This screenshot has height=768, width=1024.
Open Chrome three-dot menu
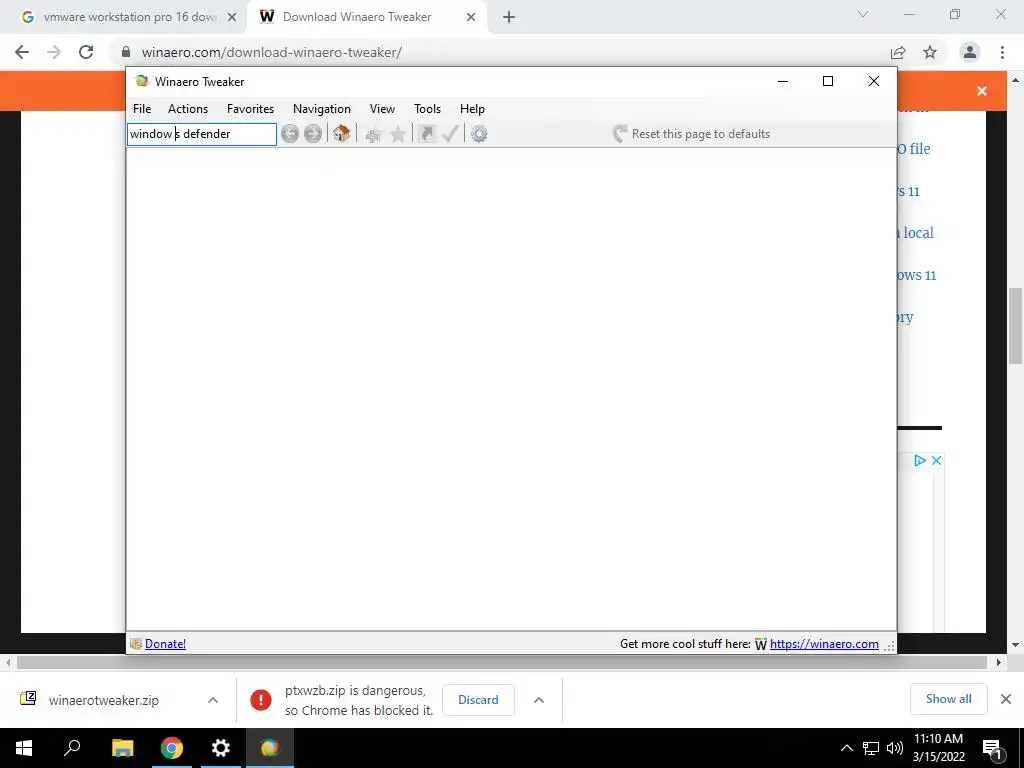click(1002, 52)
